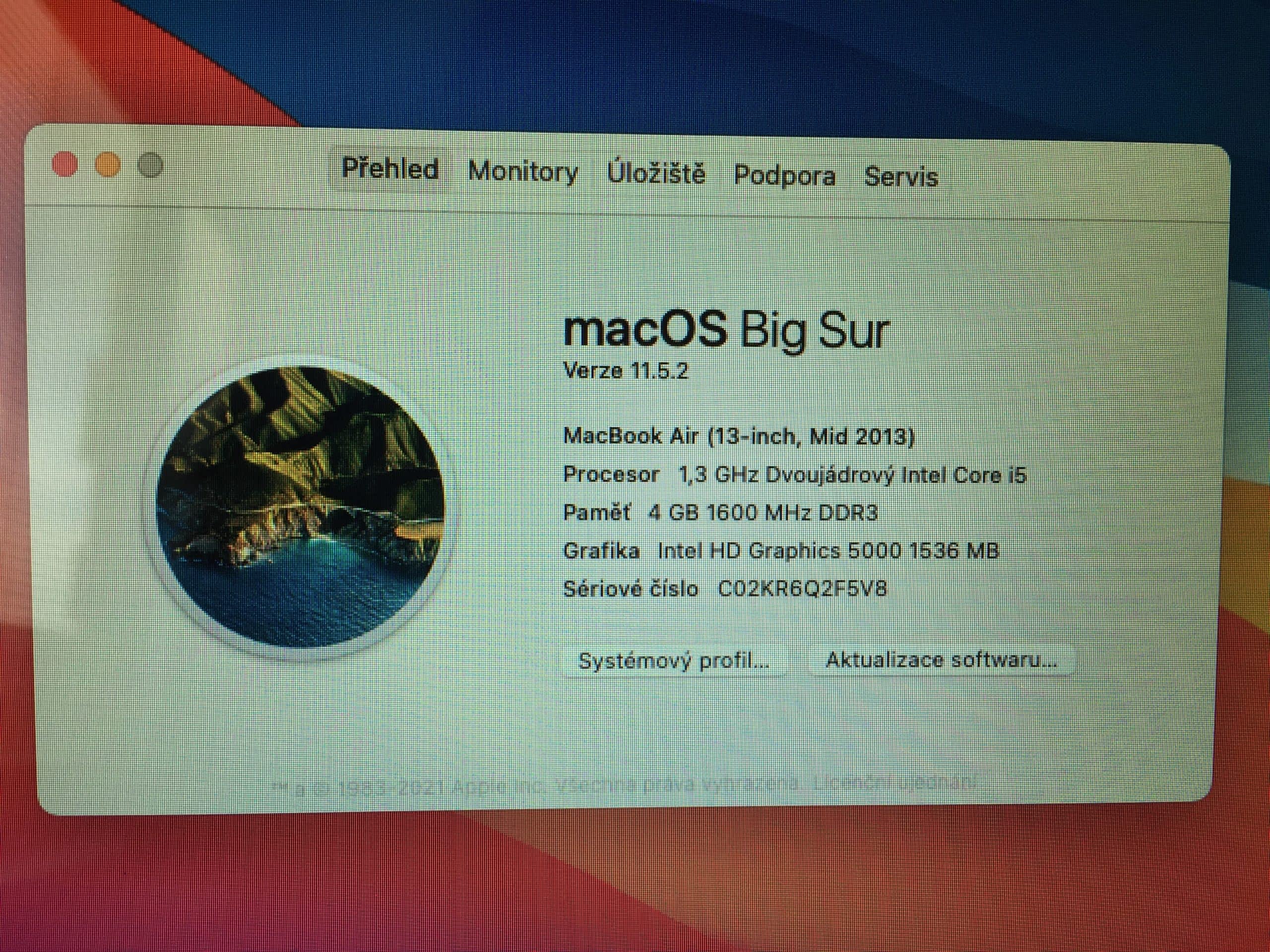This screenshot has height=952, width=1270.
Task: Click the Aktualizace softwaru button
Action: point(941,660)
